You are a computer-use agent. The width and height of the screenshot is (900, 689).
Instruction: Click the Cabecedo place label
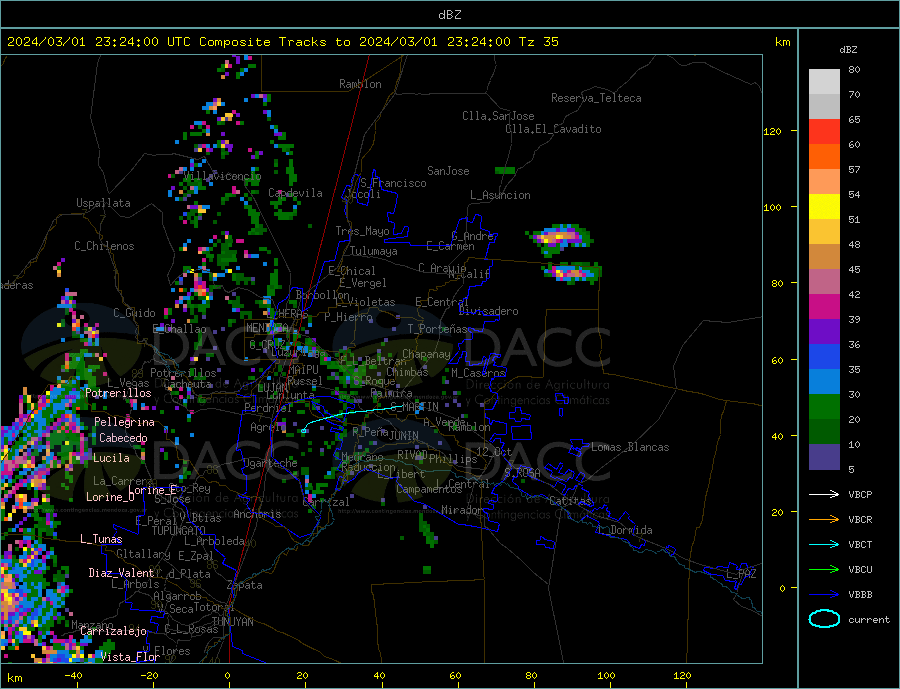click(x=123, y=438)
